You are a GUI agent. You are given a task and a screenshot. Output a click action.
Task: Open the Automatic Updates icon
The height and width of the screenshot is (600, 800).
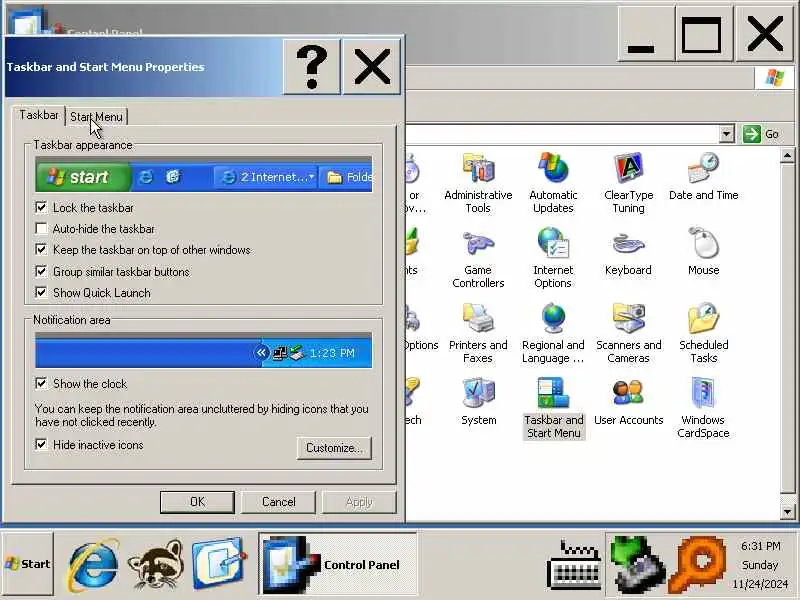click(553, 183)
